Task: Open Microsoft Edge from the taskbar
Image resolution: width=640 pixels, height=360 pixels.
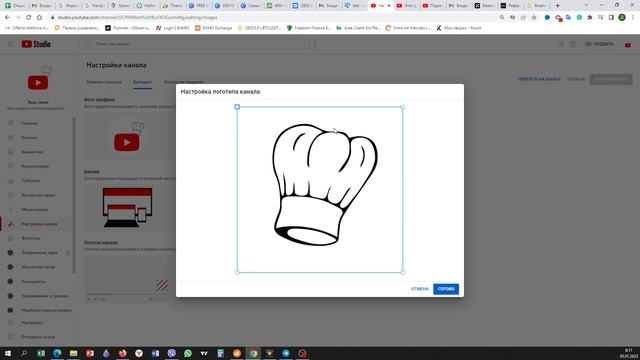Action: click(57, 353)
